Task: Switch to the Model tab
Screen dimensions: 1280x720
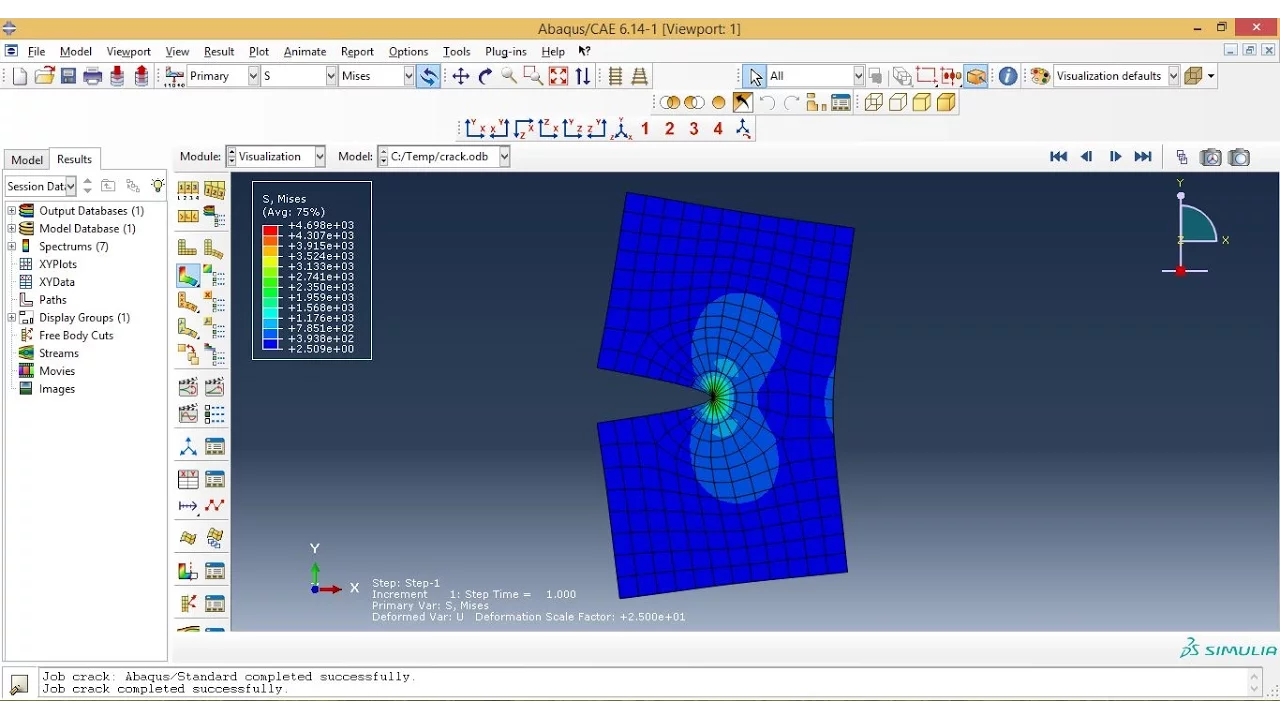Action: [x=27, y=160]
